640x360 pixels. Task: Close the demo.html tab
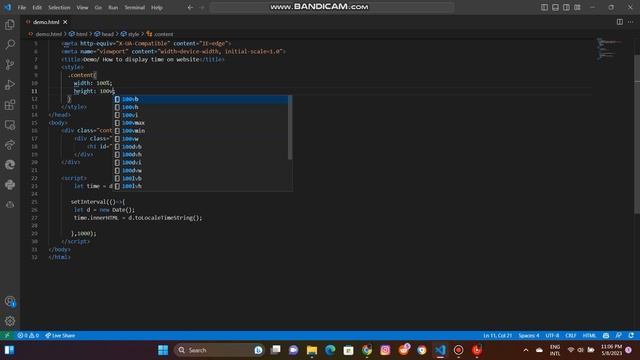[x=65, y=22]
